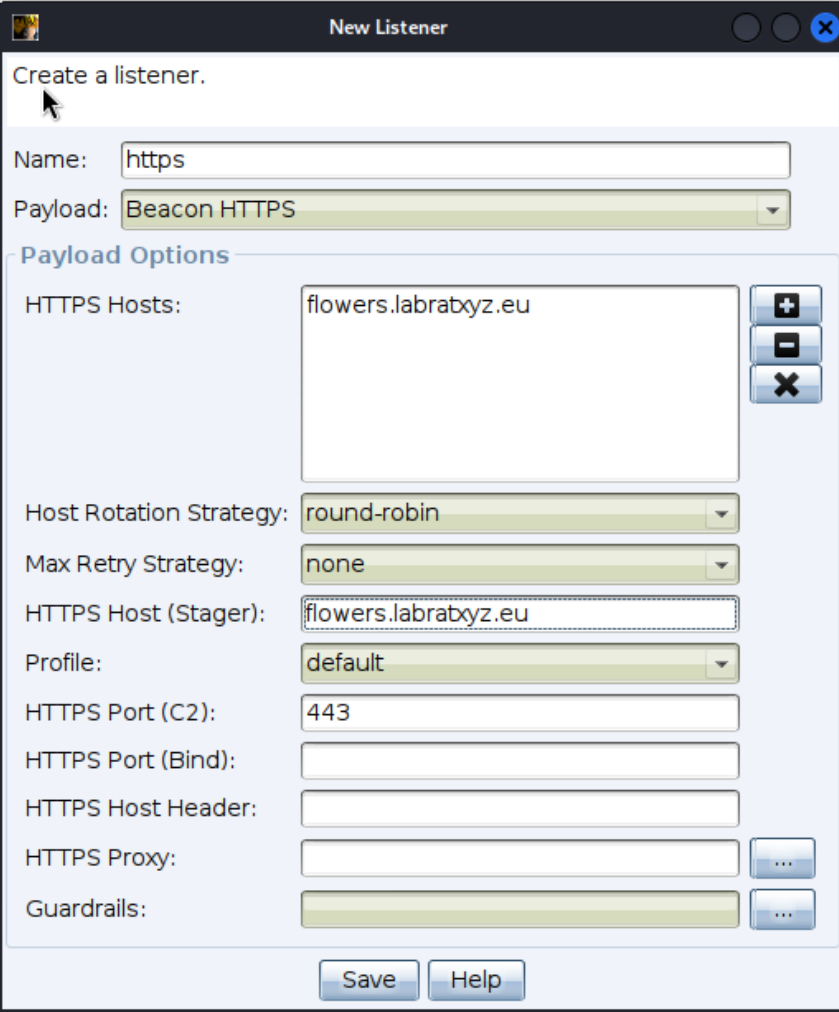The image size is (839, 1012).
Task: Click the HTTPS Host (Stager) field
Action: pos(519,613)
